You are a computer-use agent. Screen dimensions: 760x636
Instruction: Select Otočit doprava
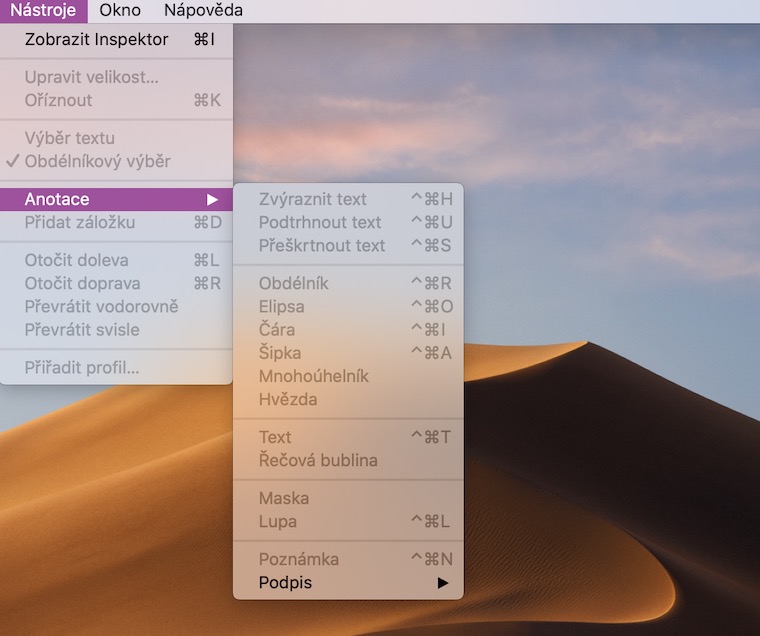pos(116,284)
